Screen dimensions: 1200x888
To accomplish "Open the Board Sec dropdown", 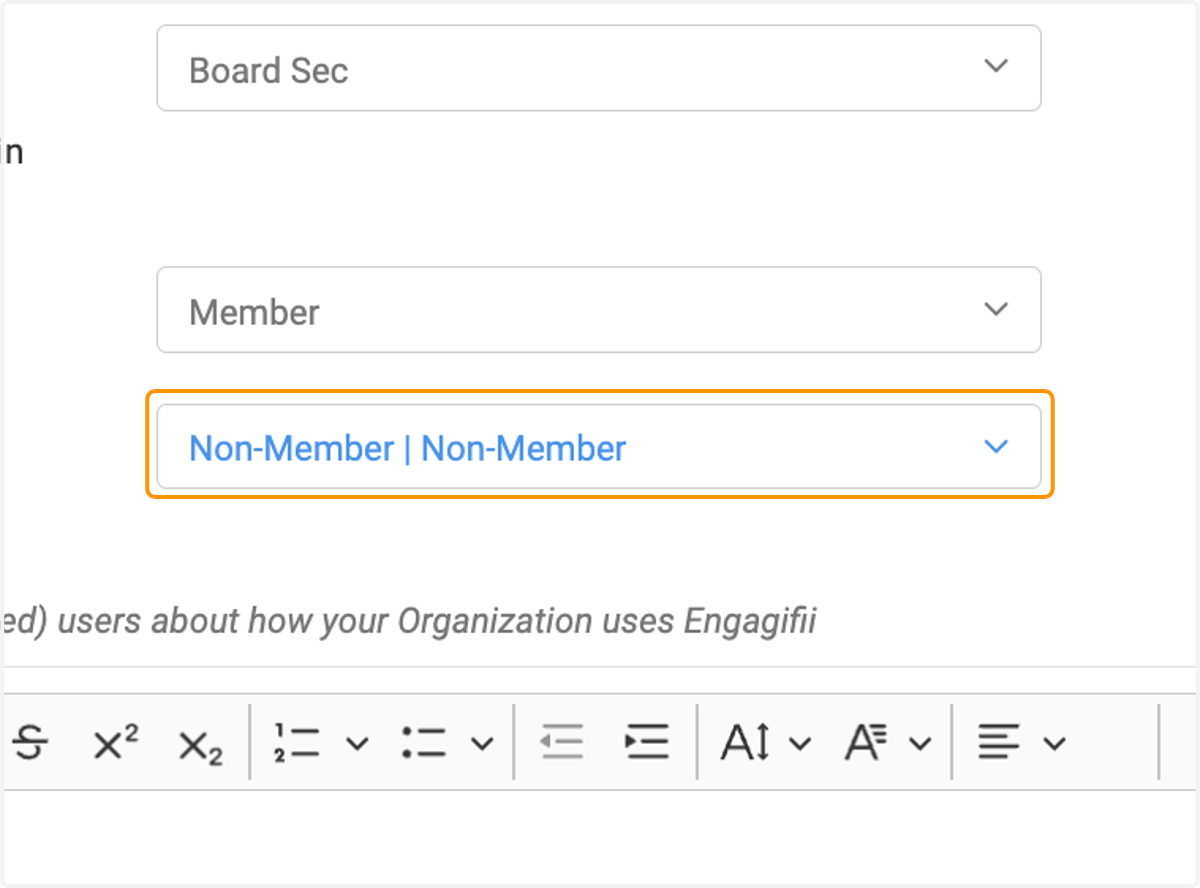I will (x=598, y=68).
